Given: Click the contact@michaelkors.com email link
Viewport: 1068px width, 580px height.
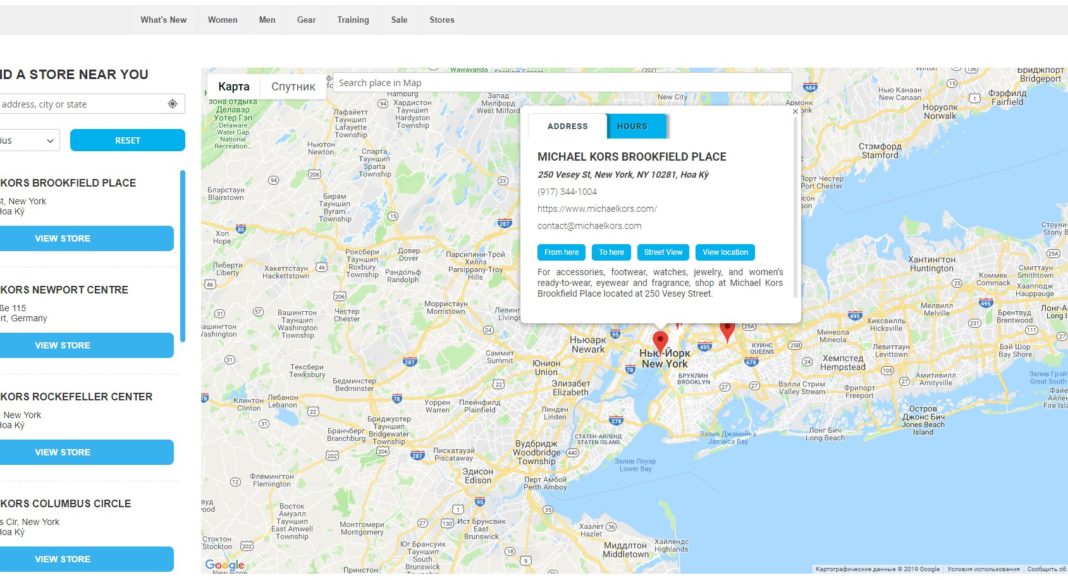Looking at the screenshot, I should coord(589,226).
